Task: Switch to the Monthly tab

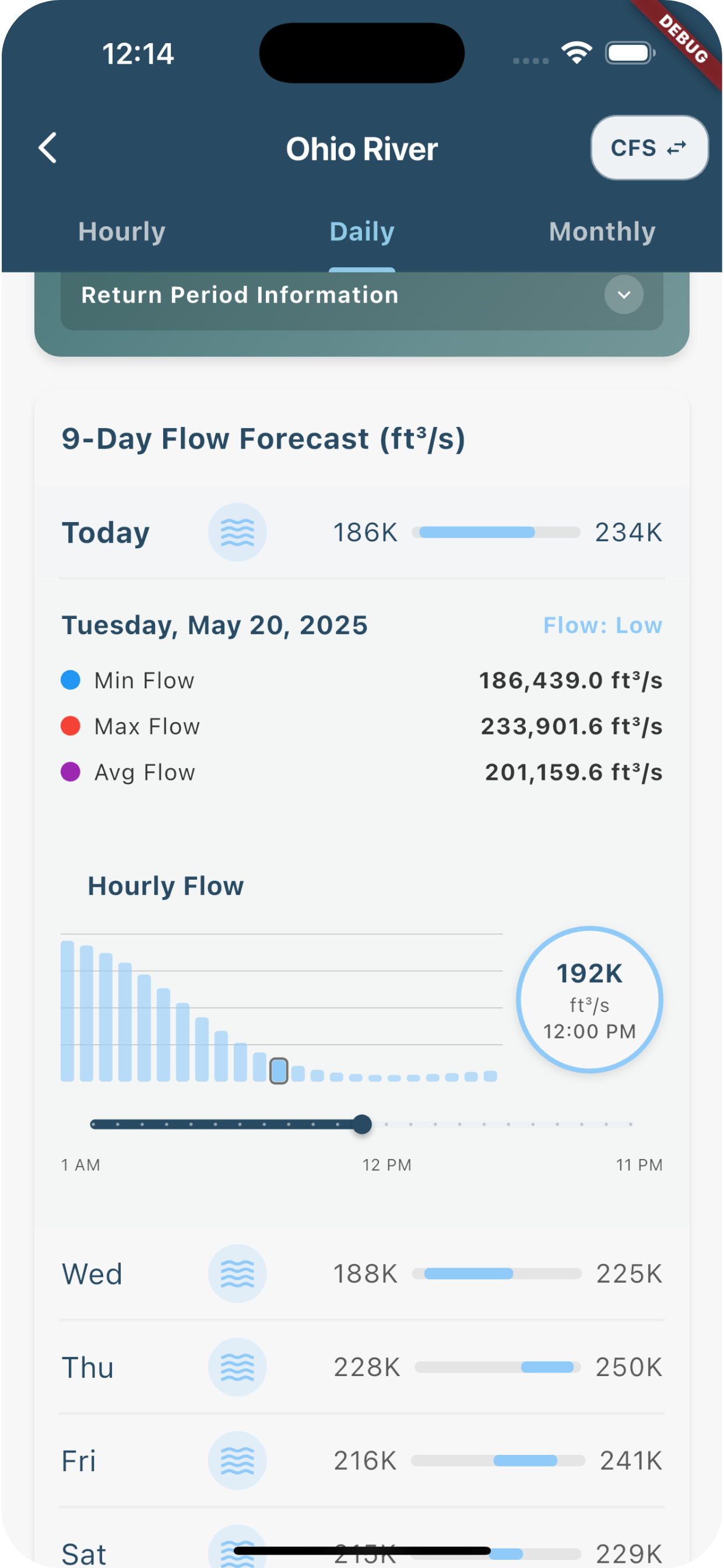Action: pyautogui.click(x=602, y=232)
